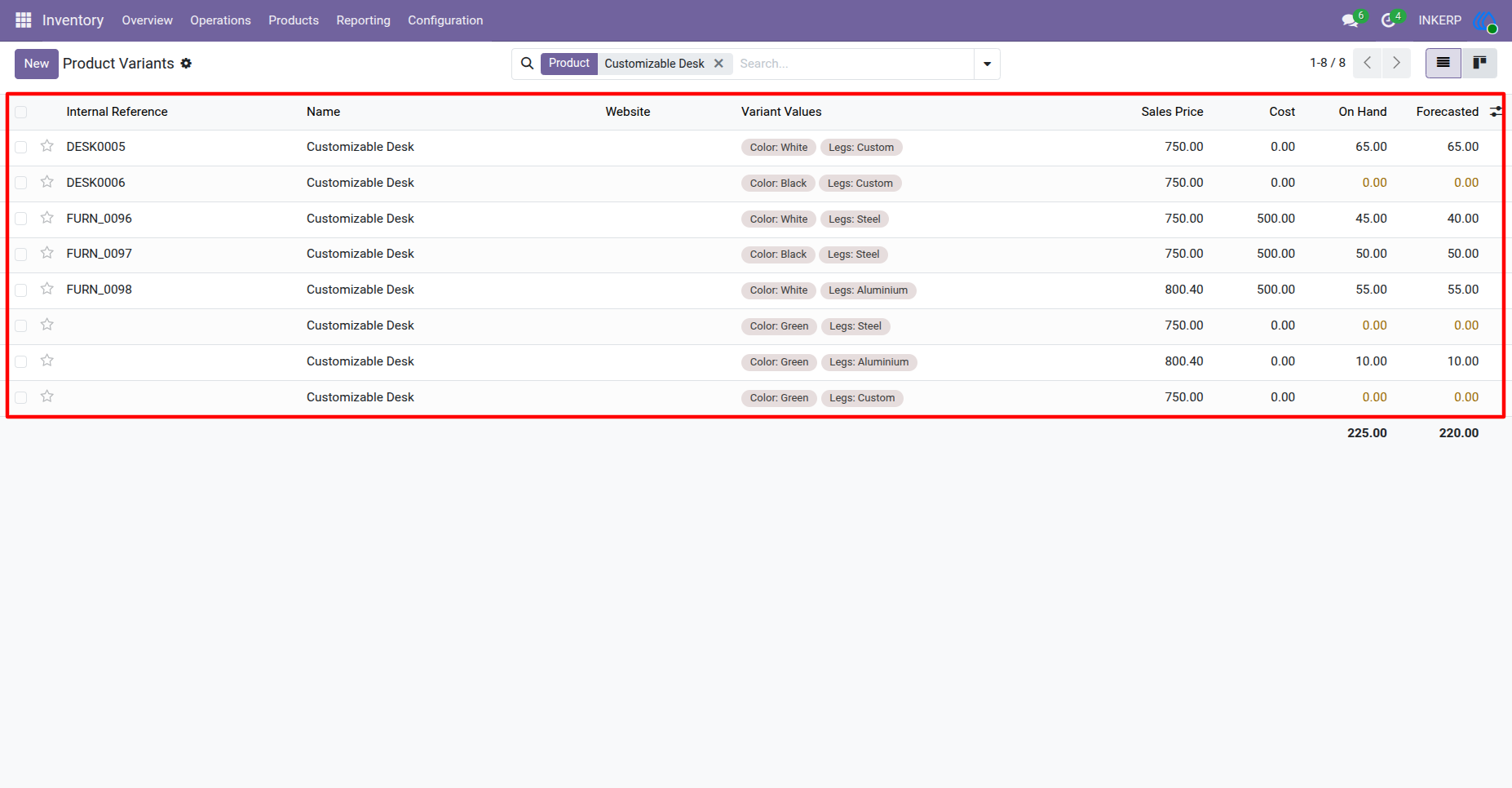The image size is (1512, 788).
Task: Sort by Sales Price column header
Action: (1172, 112)
